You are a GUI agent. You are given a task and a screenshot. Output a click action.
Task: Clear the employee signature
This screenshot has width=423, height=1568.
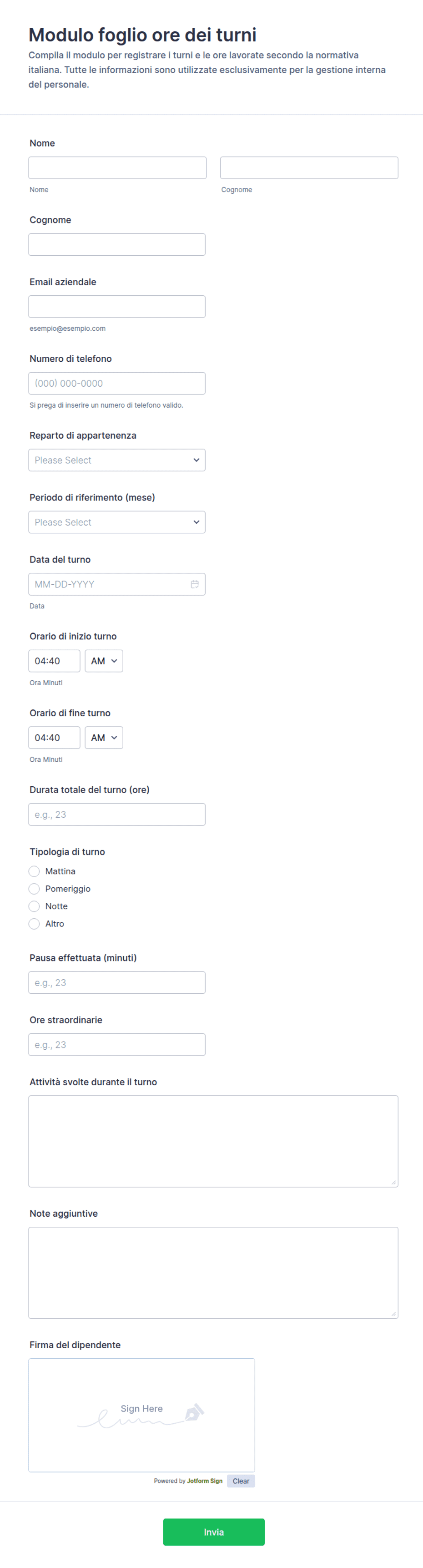241,1481
